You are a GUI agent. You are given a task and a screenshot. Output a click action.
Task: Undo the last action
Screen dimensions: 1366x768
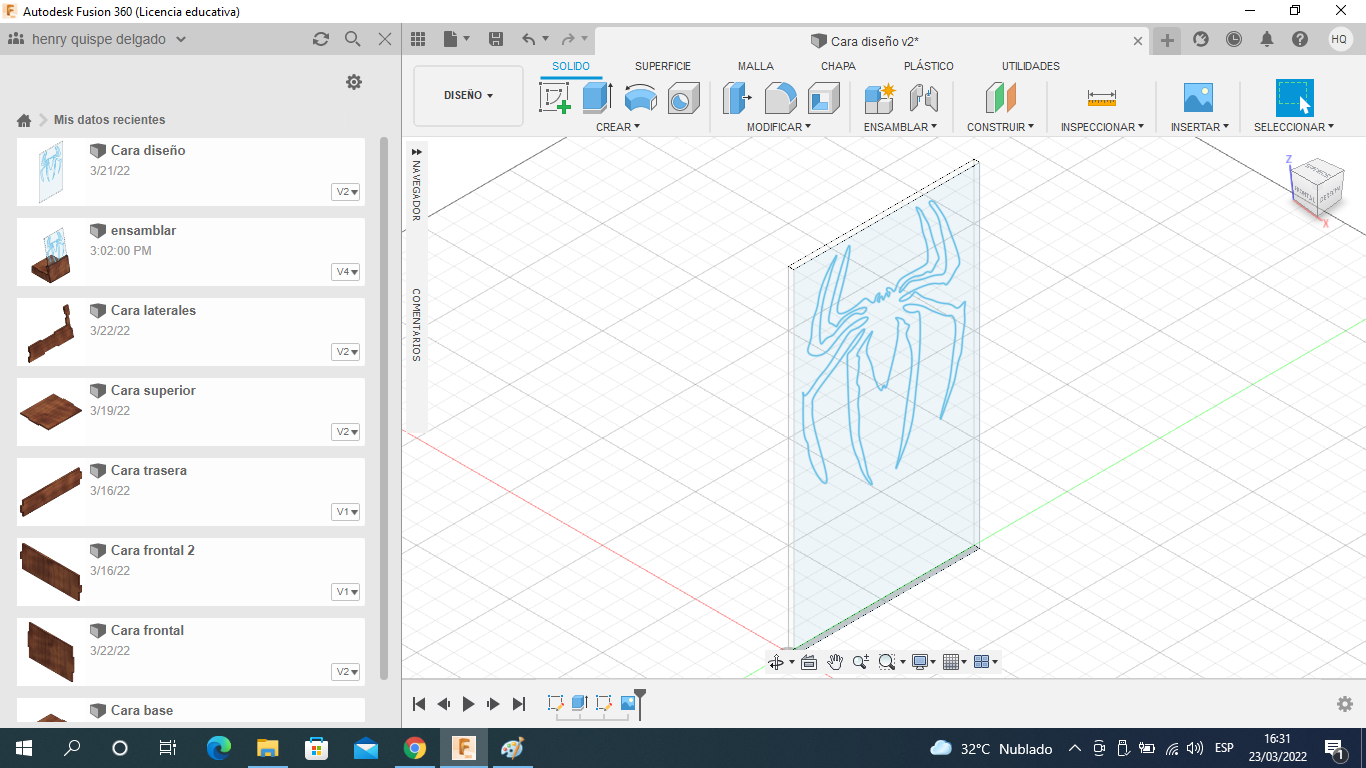[528, 39]
